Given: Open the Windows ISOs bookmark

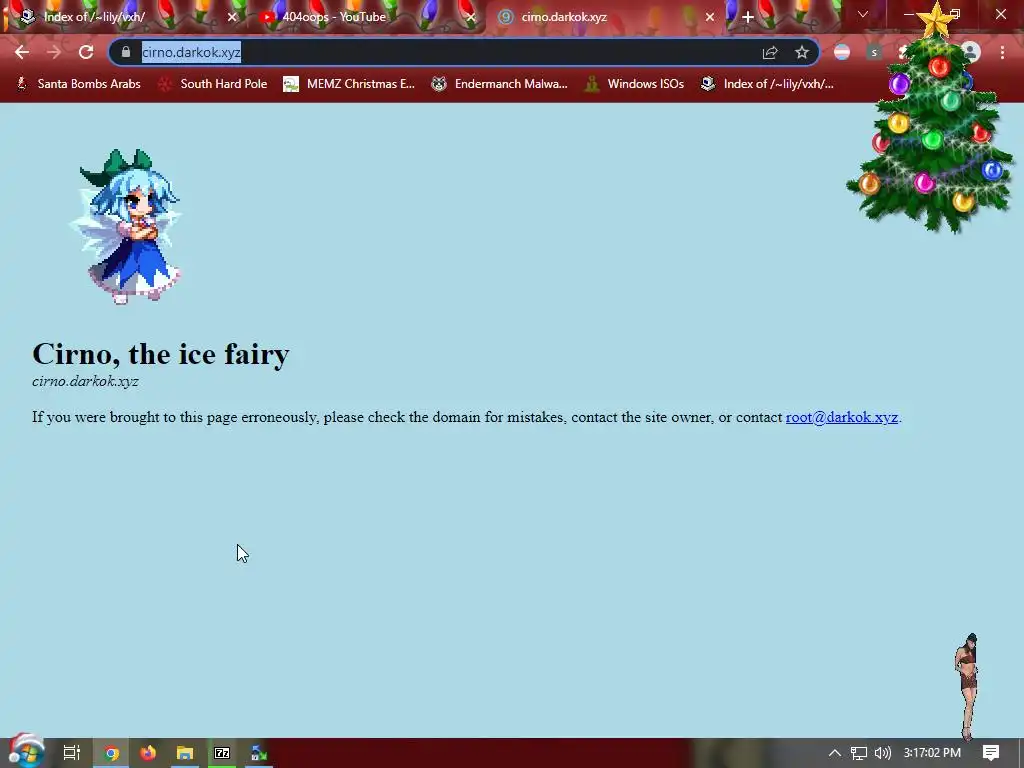Looking at the screenshot, I should click(x=634, y=84).
